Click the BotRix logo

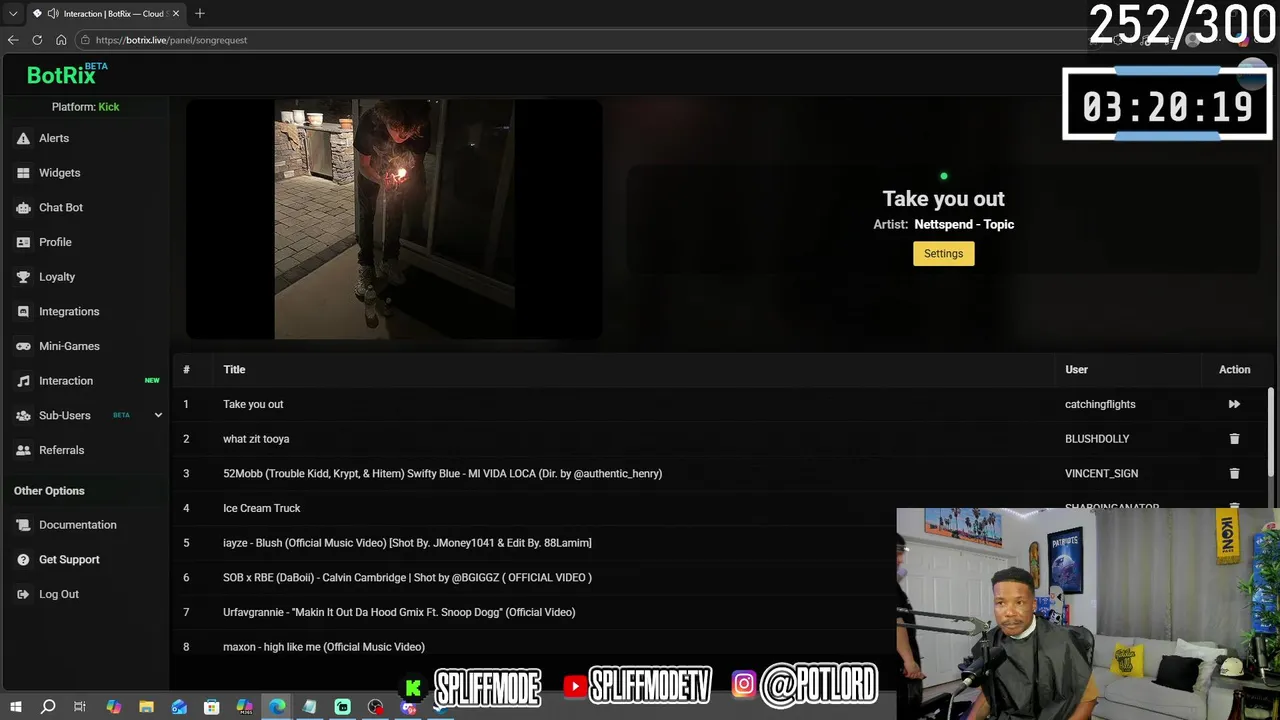click(66, 74)
